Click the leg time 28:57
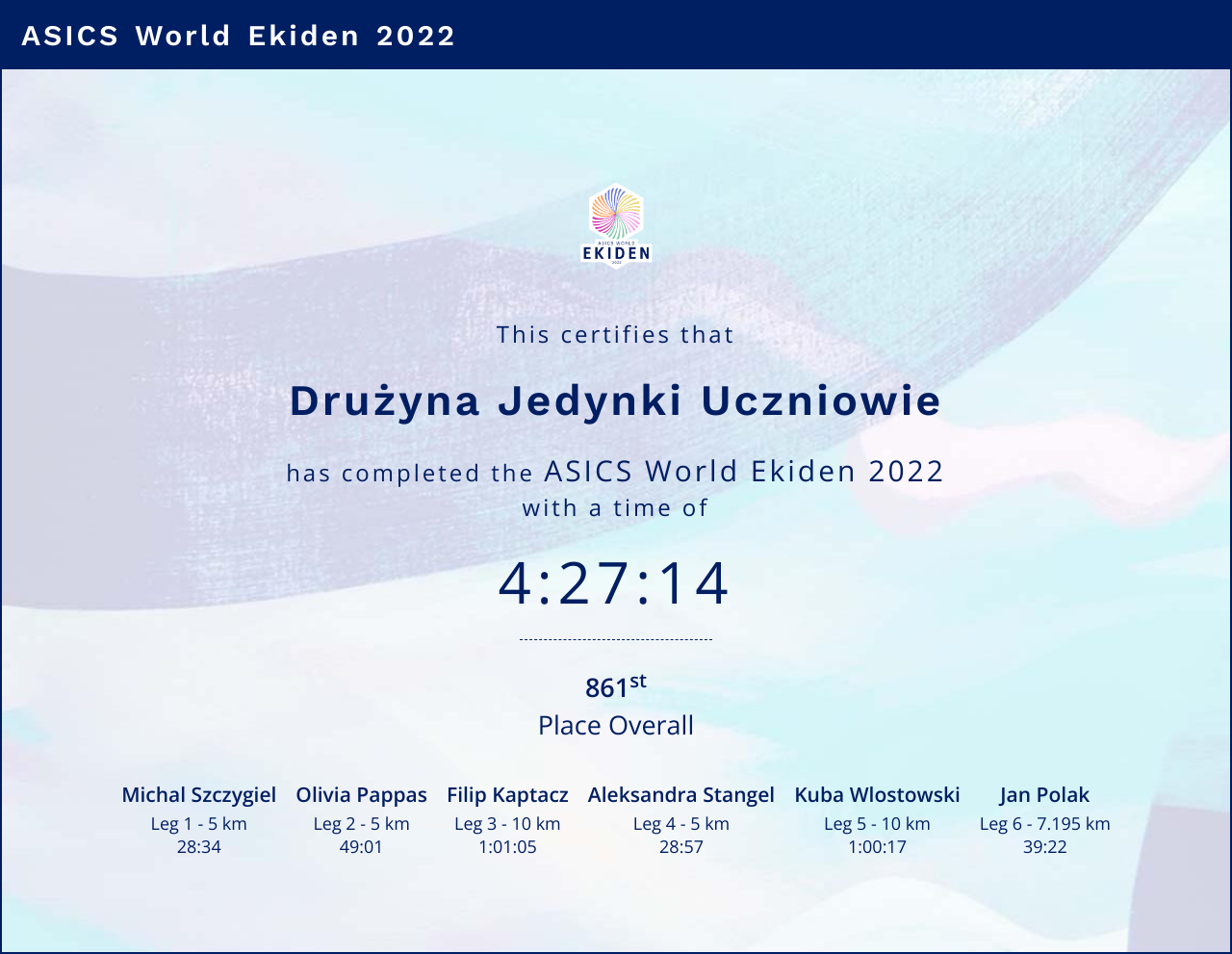1232x954 pixels. click(681, 847)
